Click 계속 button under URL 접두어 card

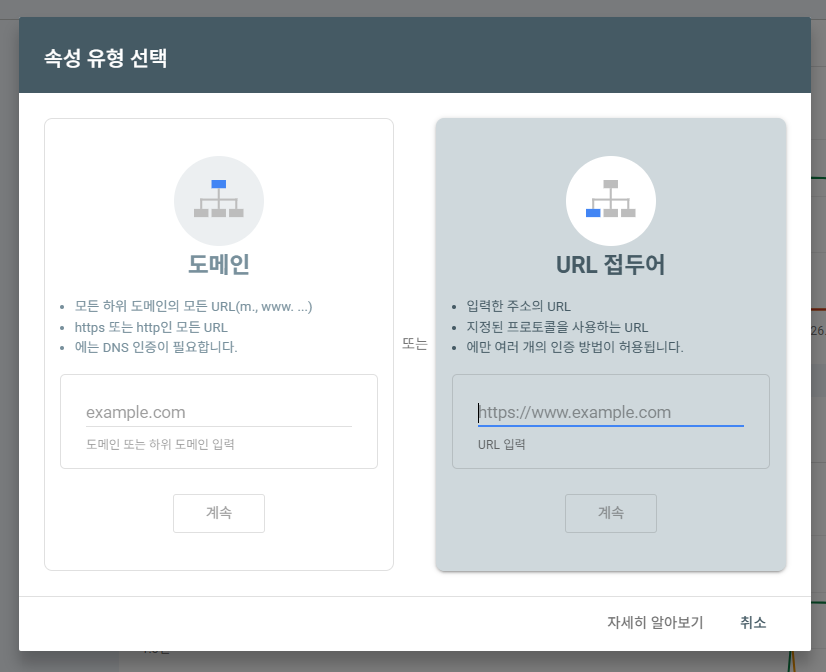[611, 513]
